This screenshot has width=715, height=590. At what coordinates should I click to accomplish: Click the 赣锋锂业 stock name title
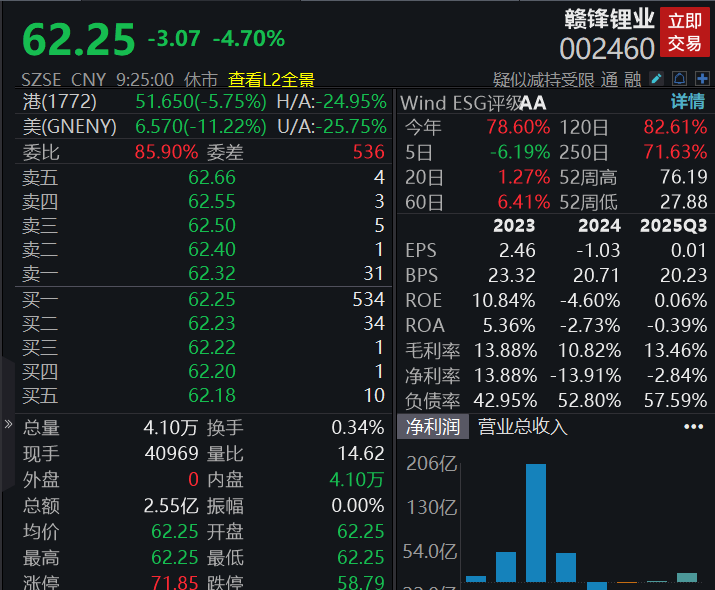(607, 19)
